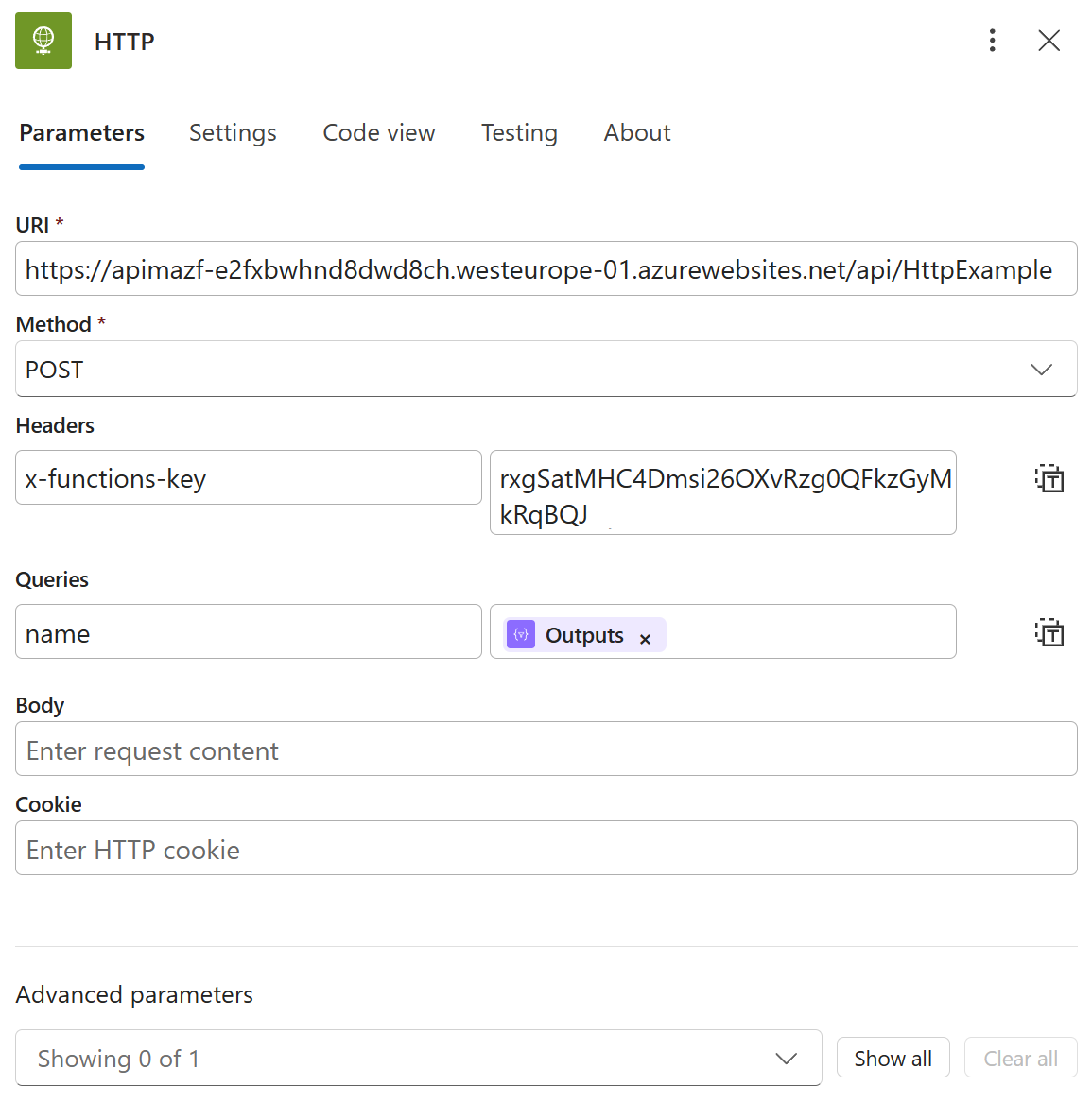The image size is (1092, 1103).
Task: Click the Clear all button
Action: coord(1020,1058)
